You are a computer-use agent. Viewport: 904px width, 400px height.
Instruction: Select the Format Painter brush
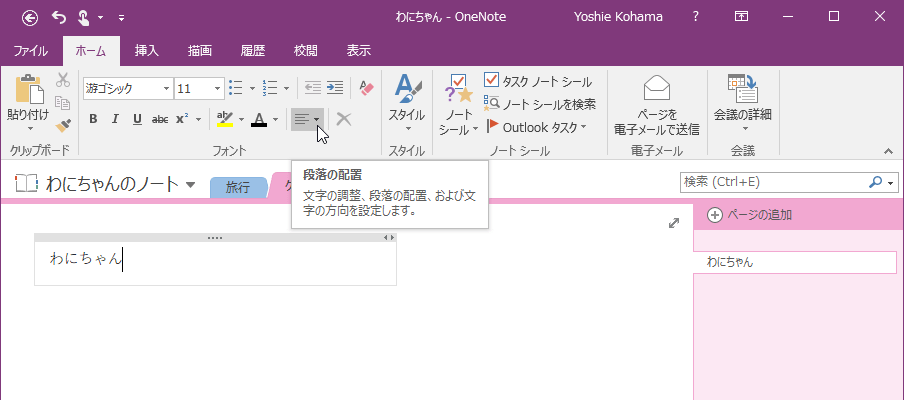click(63, 126)
